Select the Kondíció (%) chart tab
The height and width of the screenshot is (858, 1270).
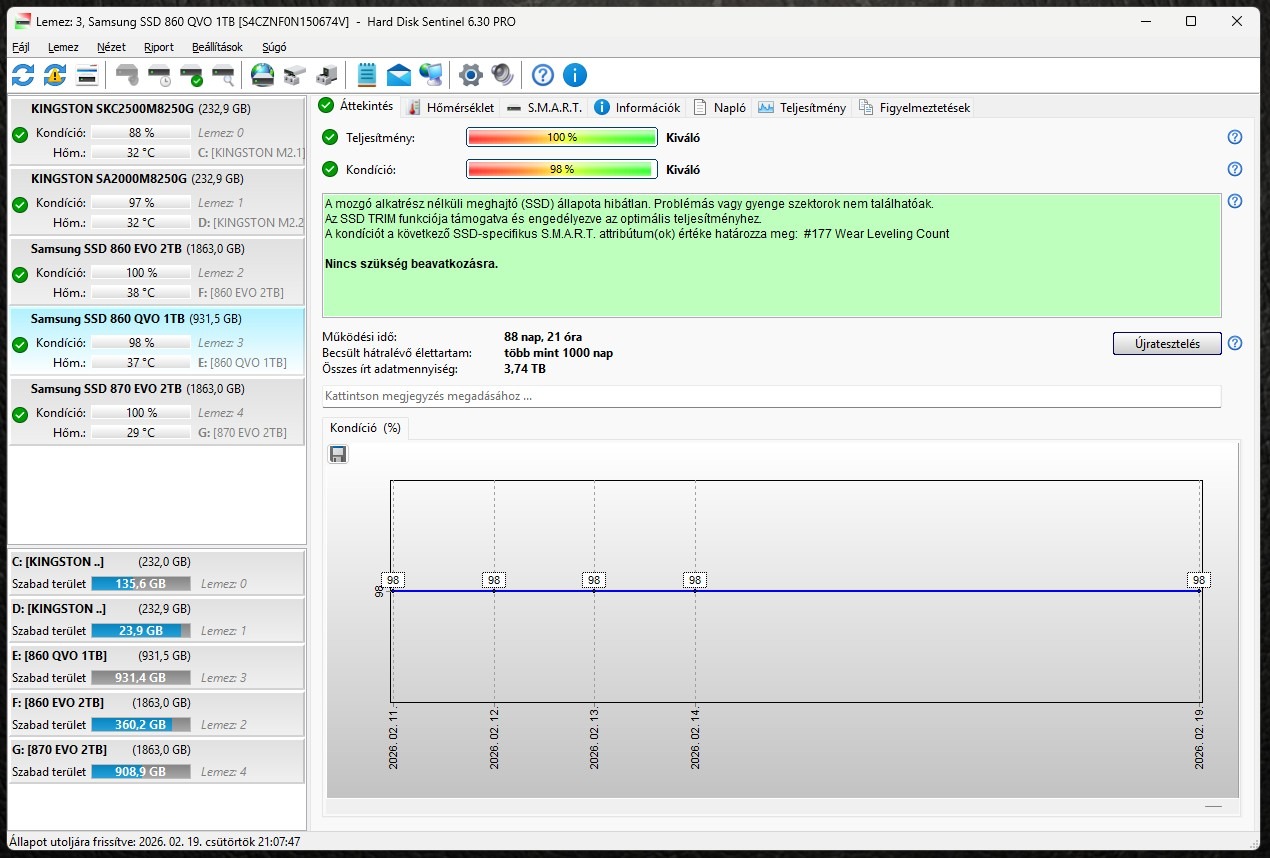365,427
